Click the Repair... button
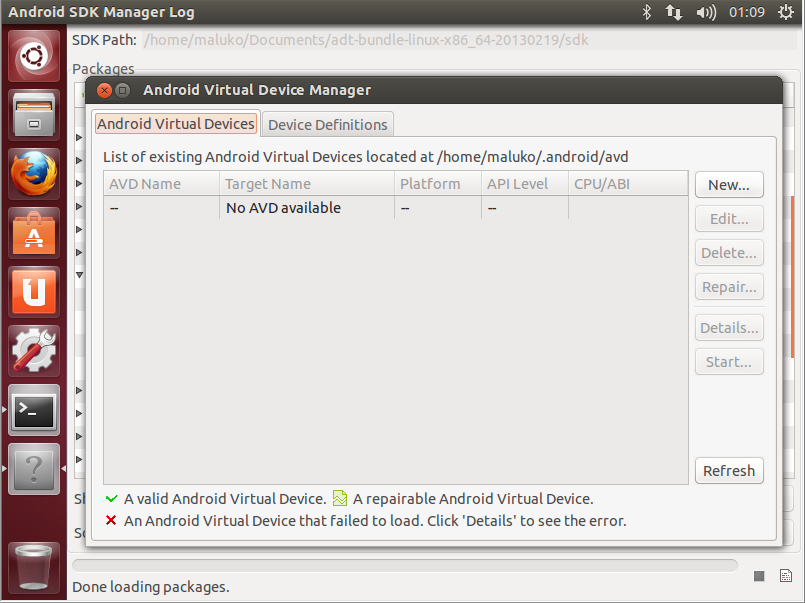The height and width of the screenshot is (603, 805). pos(729,286)
